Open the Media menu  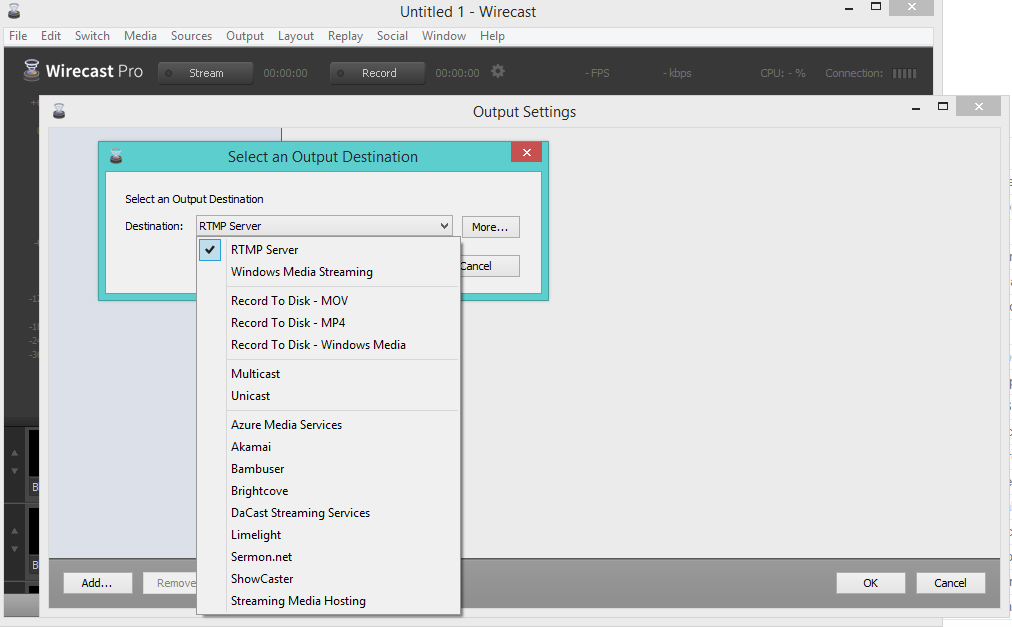[x=140, y=35]
